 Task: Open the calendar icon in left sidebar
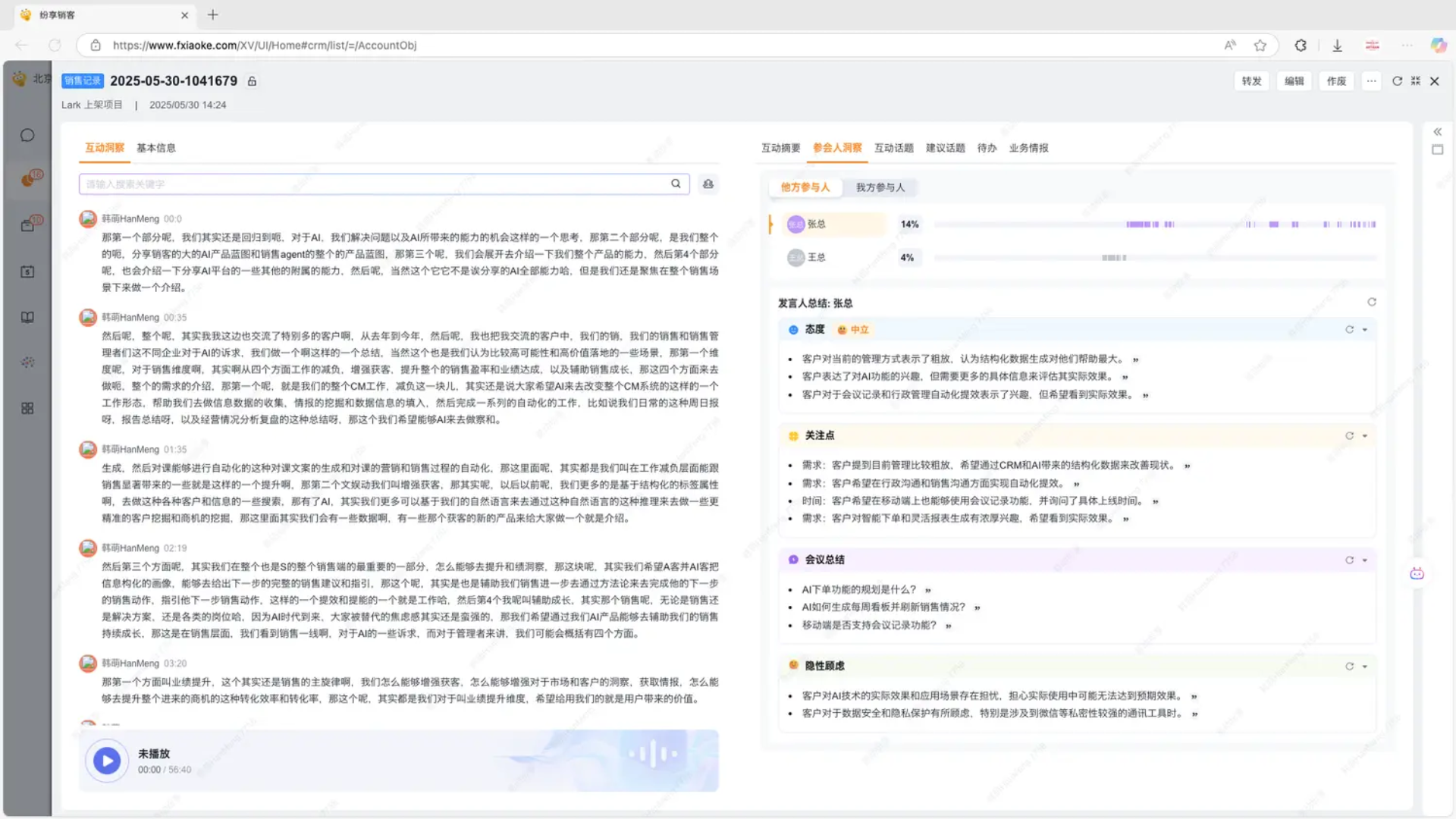tap(27, 271)
